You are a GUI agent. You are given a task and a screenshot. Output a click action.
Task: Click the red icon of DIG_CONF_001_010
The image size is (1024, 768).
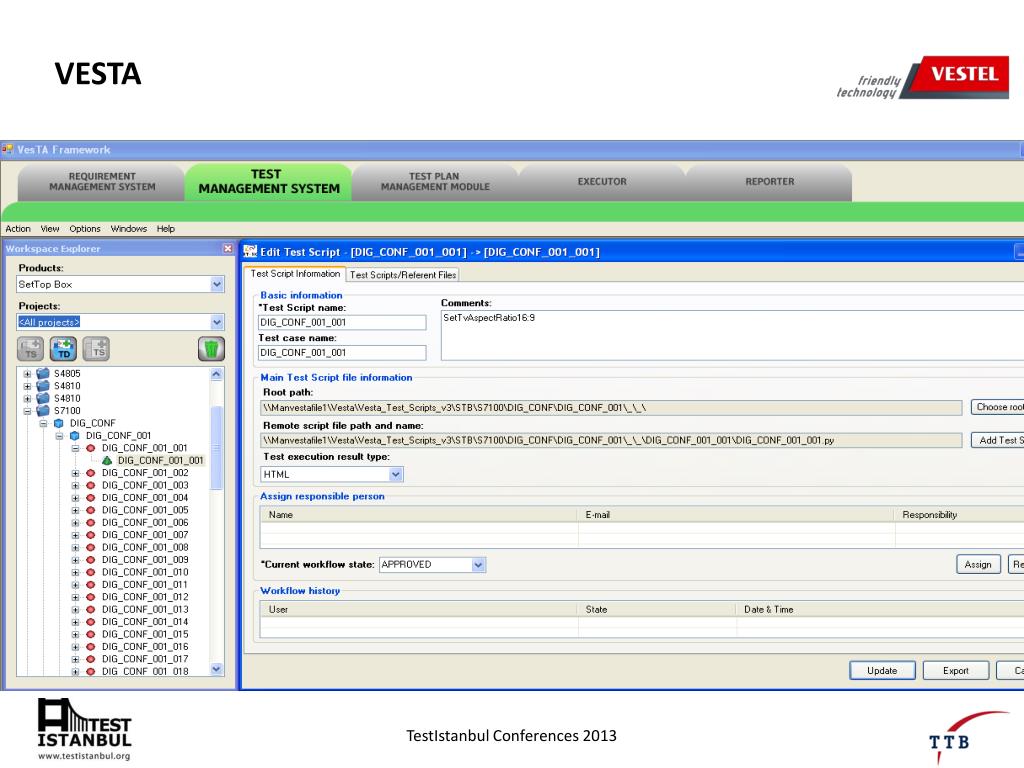coord(91,572)
